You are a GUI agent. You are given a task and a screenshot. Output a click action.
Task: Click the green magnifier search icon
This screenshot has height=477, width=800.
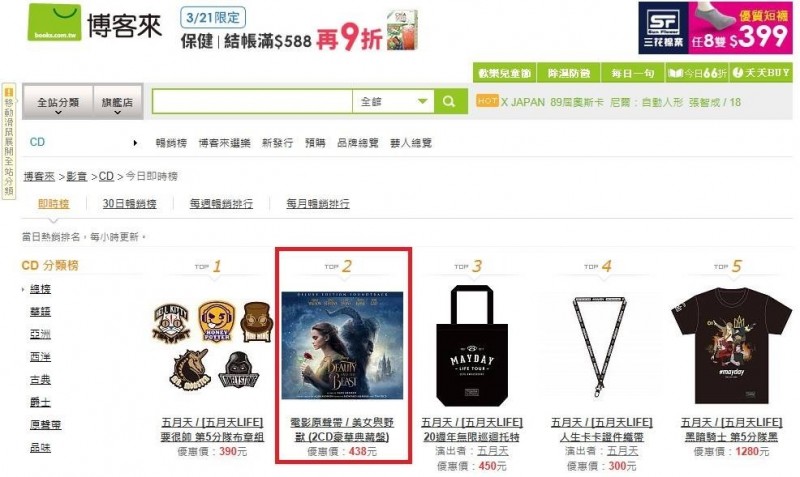click(450, 102)
